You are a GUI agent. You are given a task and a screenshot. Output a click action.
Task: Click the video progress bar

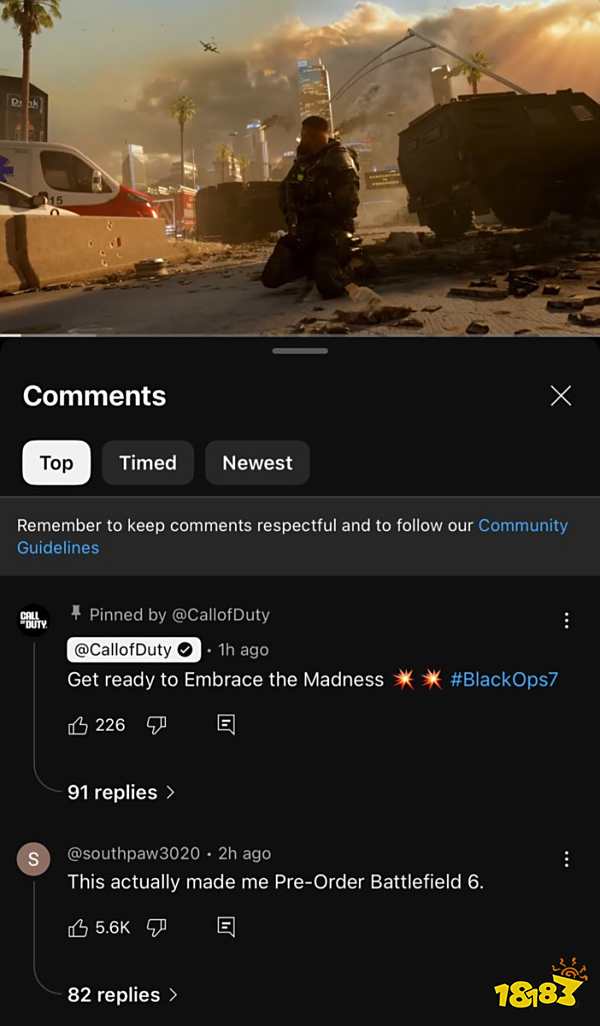point(300,336)
